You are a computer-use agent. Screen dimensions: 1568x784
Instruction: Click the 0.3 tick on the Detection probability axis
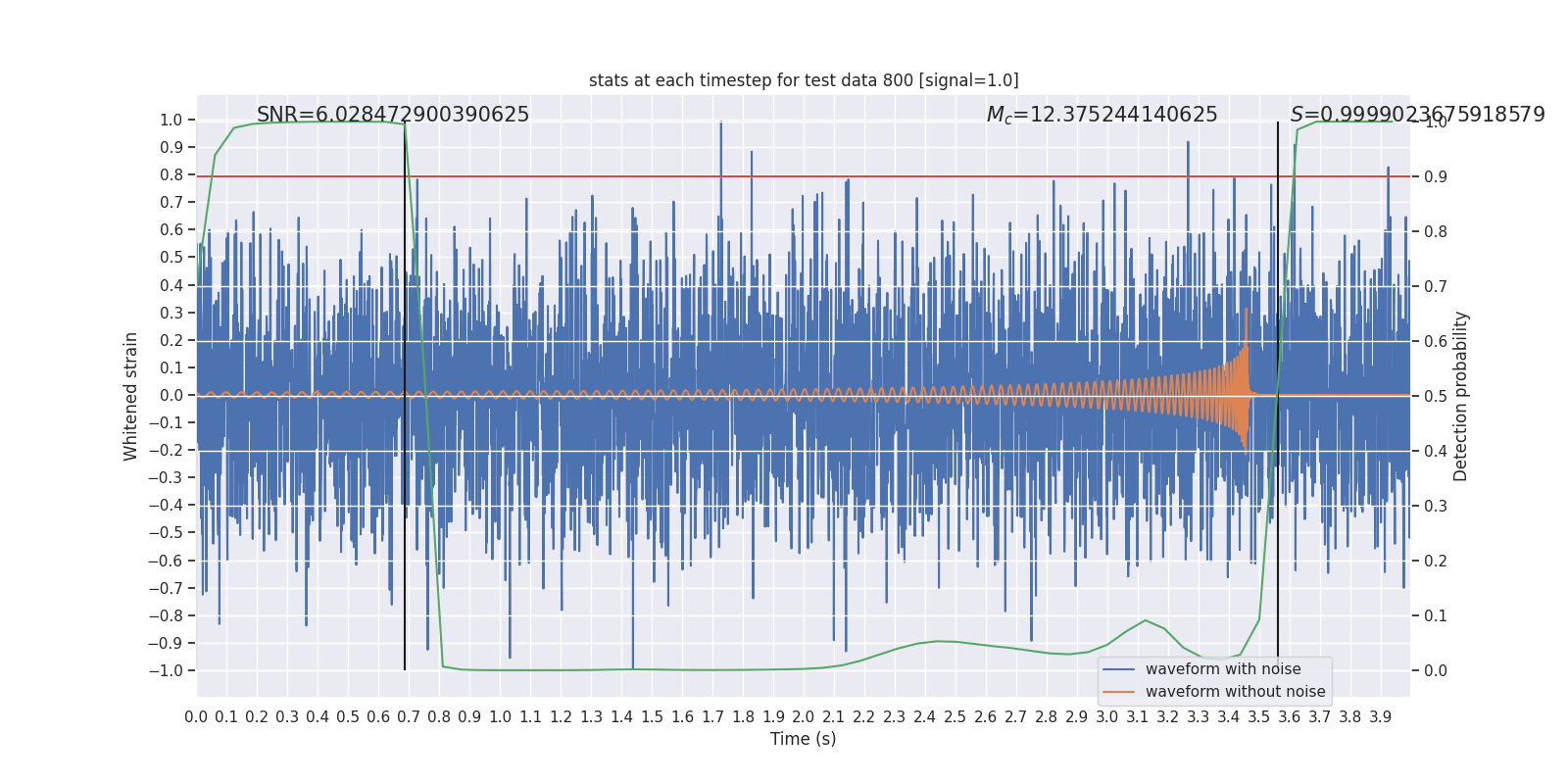pyautogui.click(x=1436, y=507)
